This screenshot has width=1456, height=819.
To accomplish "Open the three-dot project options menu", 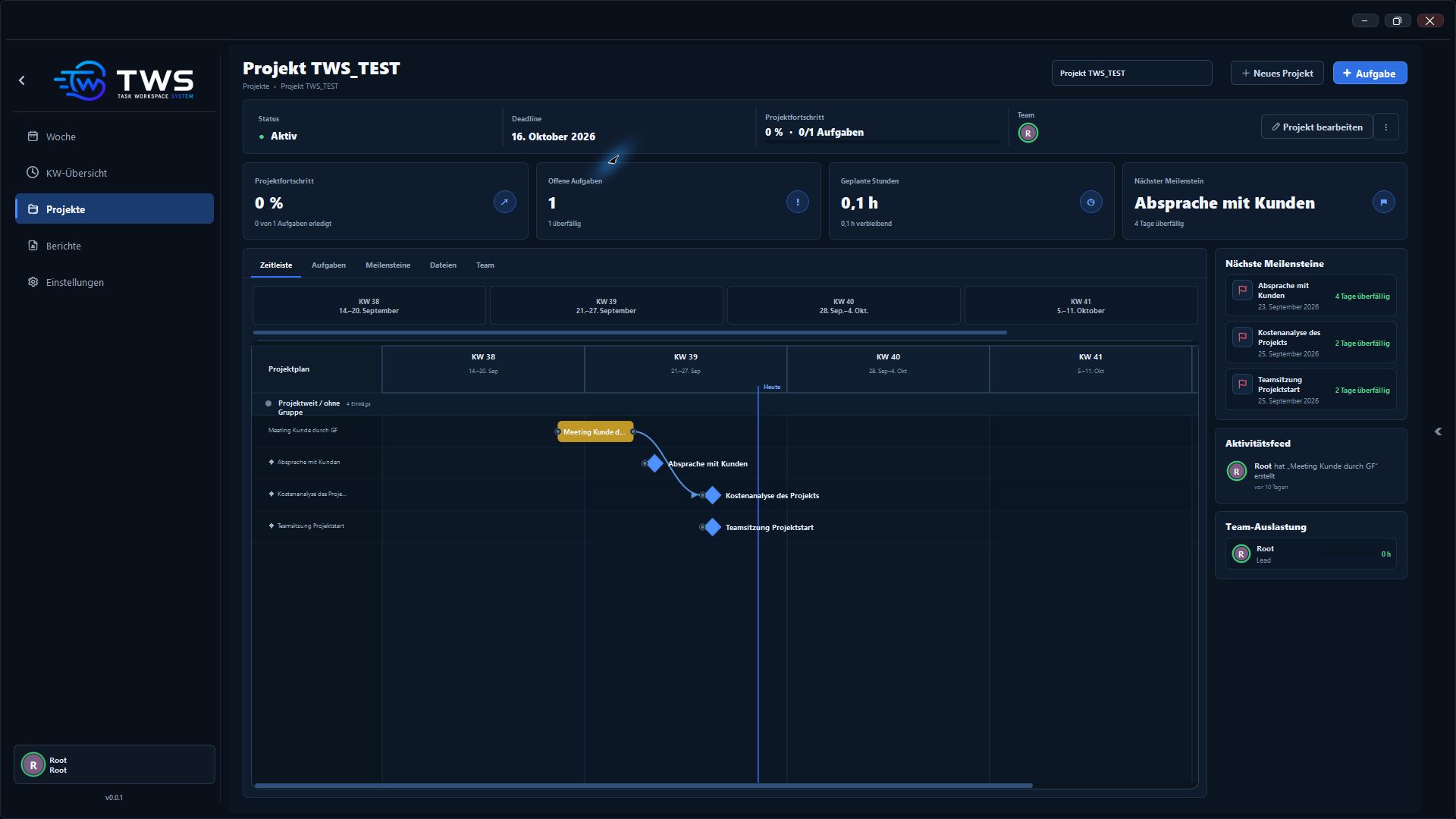I will (x=1386, y=127).
